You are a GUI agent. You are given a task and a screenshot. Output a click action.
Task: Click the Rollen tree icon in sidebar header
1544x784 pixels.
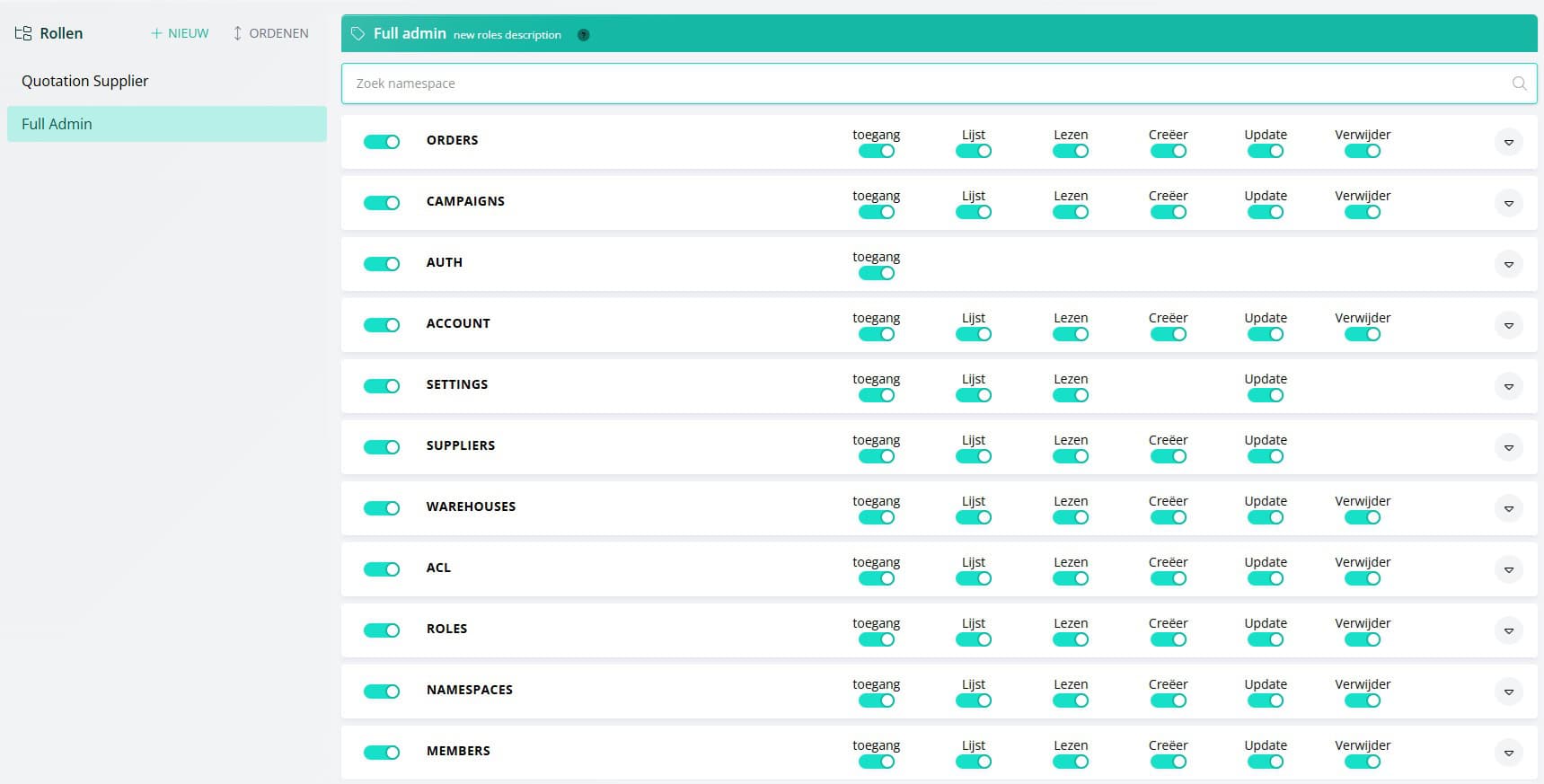[x=23, y=33]
